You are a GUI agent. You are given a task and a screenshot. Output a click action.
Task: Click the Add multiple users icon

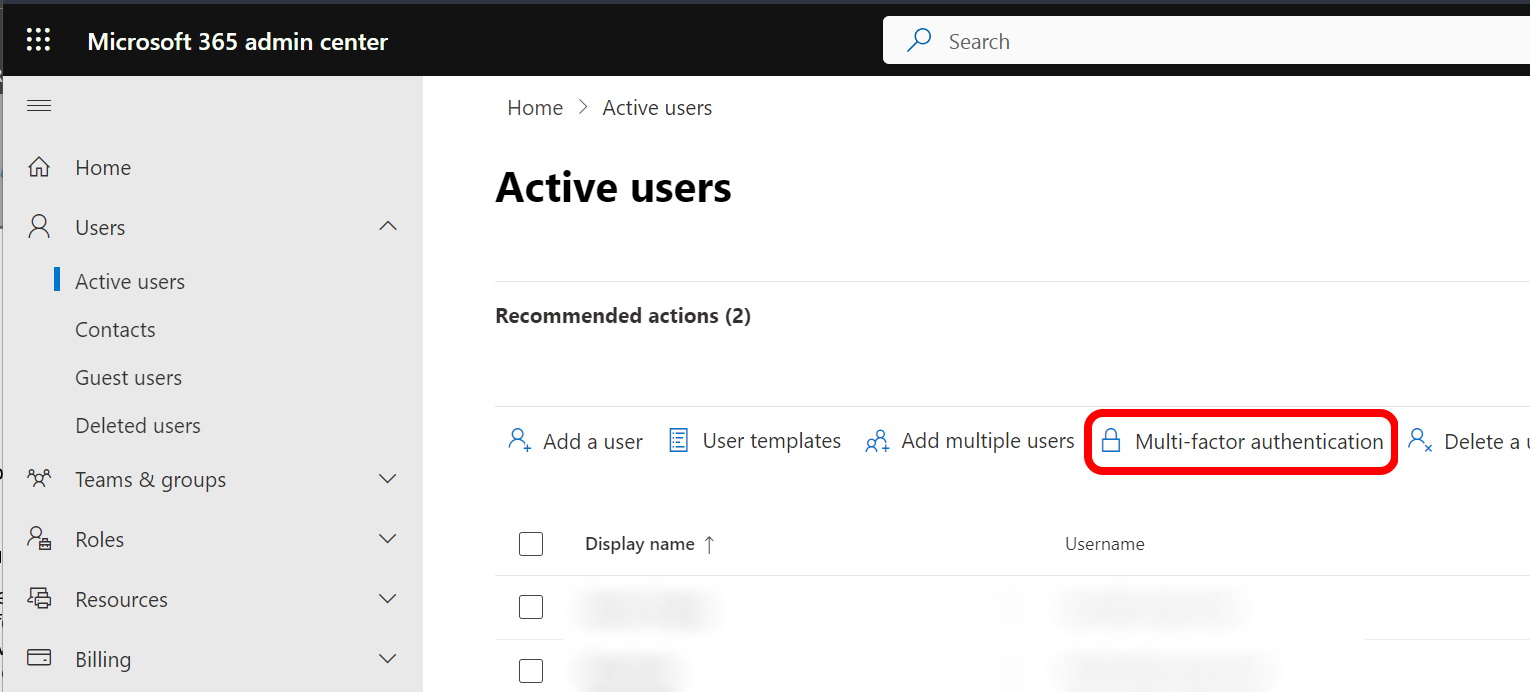tap(877, 441)
